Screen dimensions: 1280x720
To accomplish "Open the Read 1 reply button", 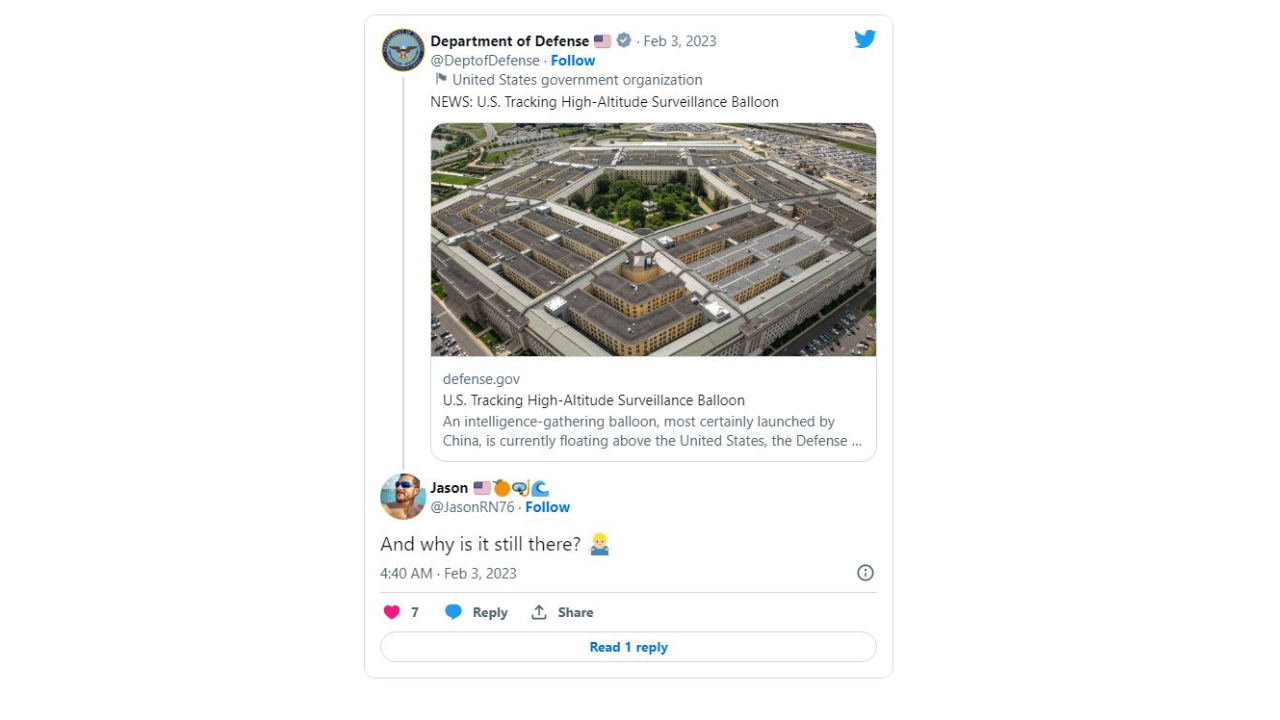I will 628,647.
